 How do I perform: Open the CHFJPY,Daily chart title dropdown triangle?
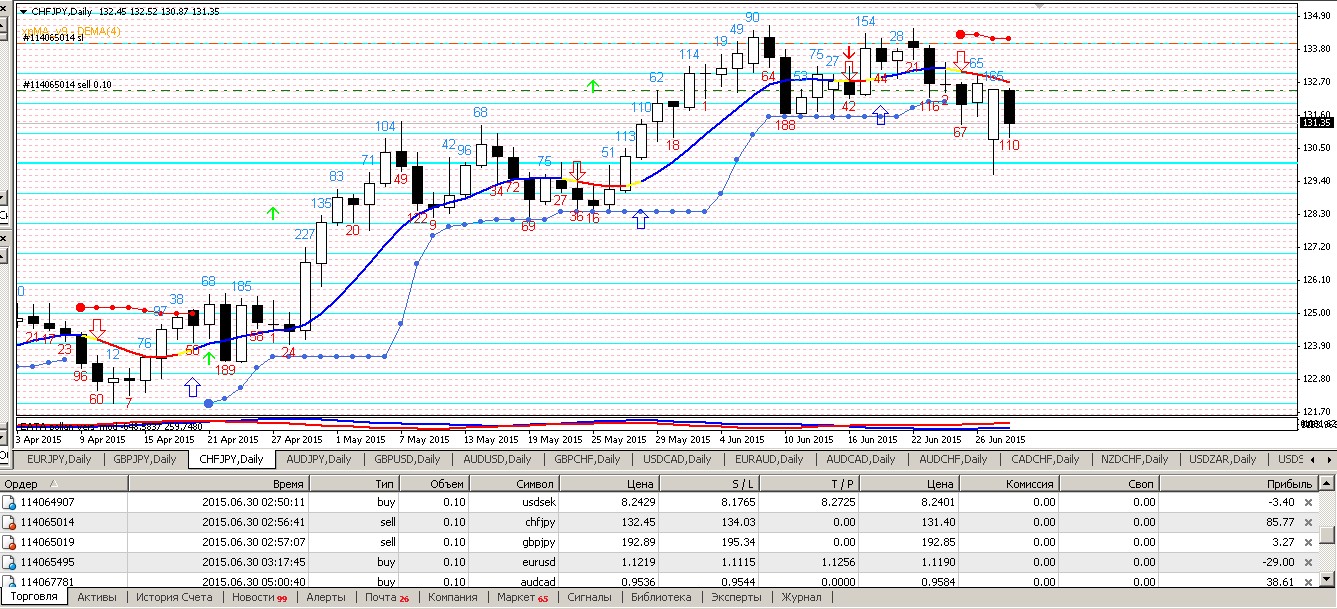tap(25, 11)
